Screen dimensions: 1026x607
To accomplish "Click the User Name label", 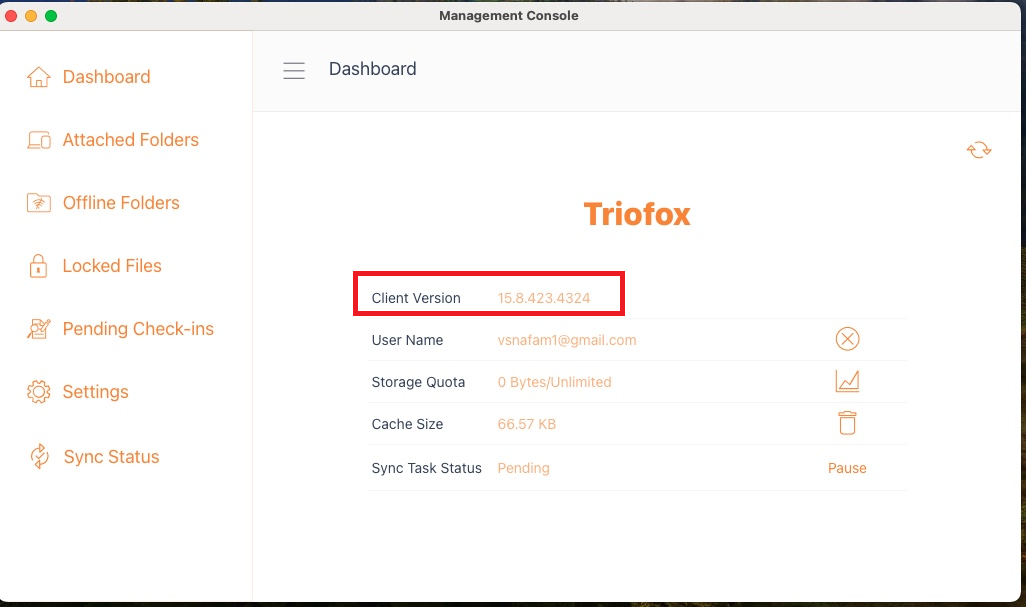I will click(x=407, y=340).
